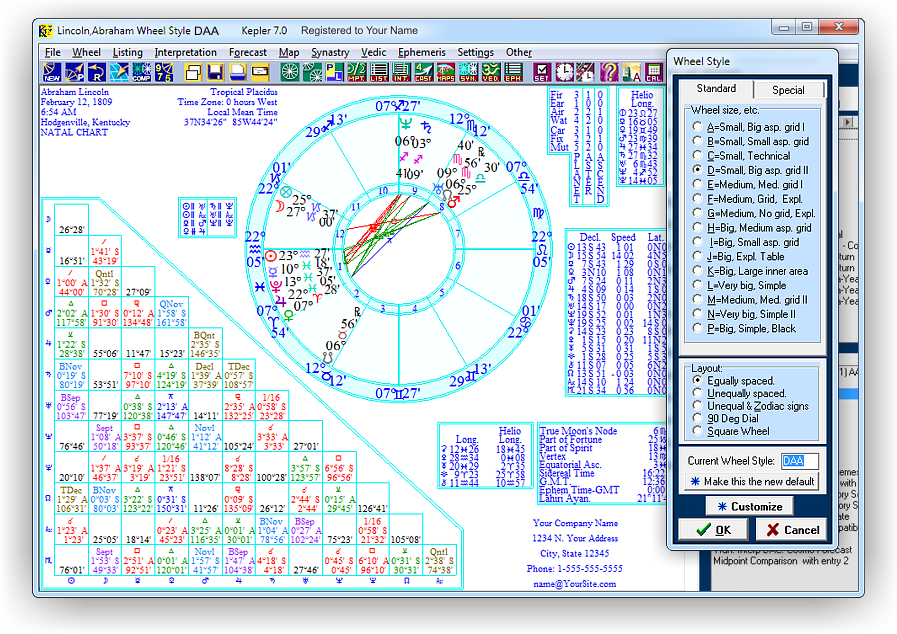This screenshot has height=634, width=897.
Task: Click the progressed chart icon marked P
Action: click(74, 73)
